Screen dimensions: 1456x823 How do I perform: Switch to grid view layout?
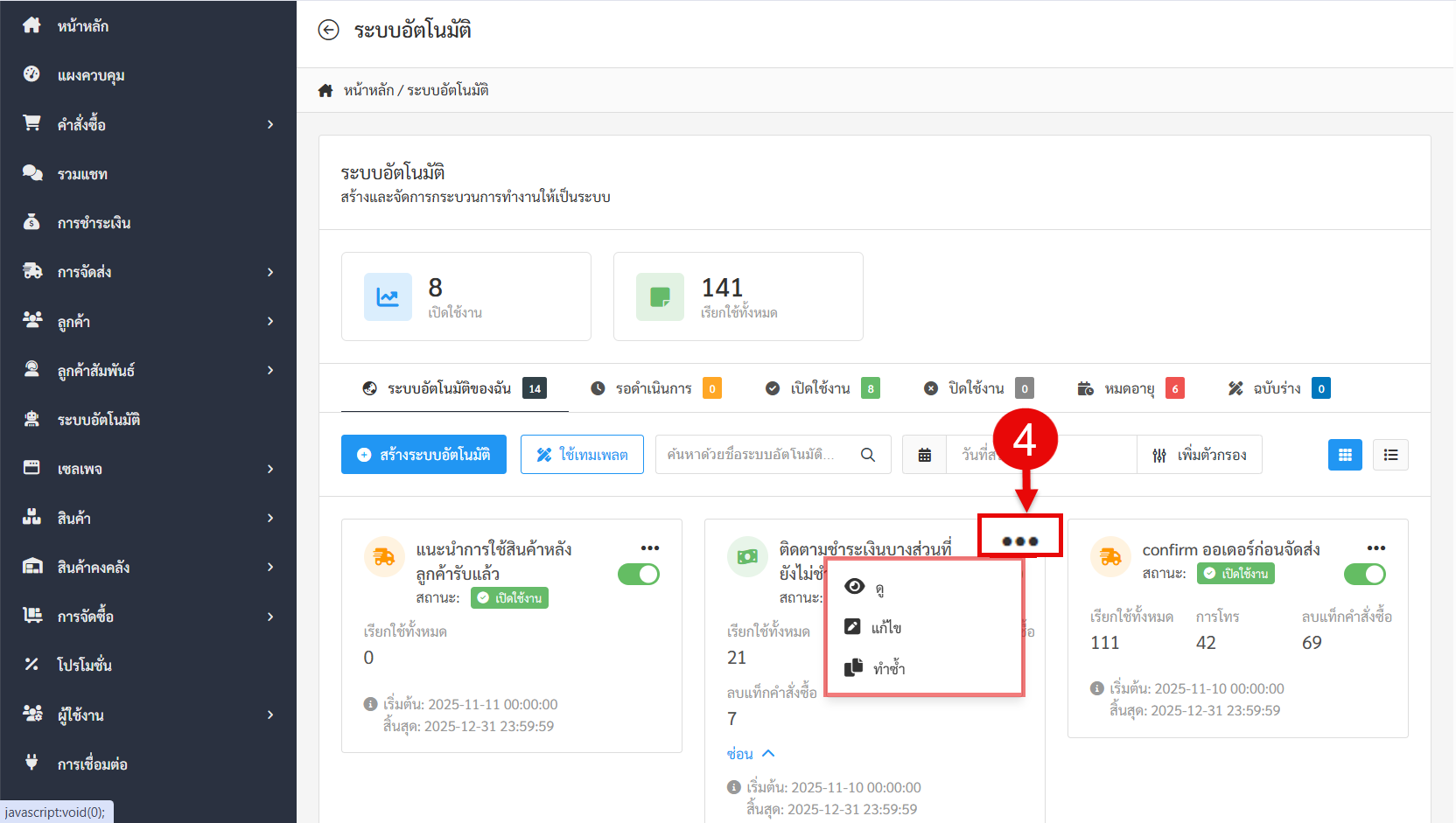tap(1345, 455)
